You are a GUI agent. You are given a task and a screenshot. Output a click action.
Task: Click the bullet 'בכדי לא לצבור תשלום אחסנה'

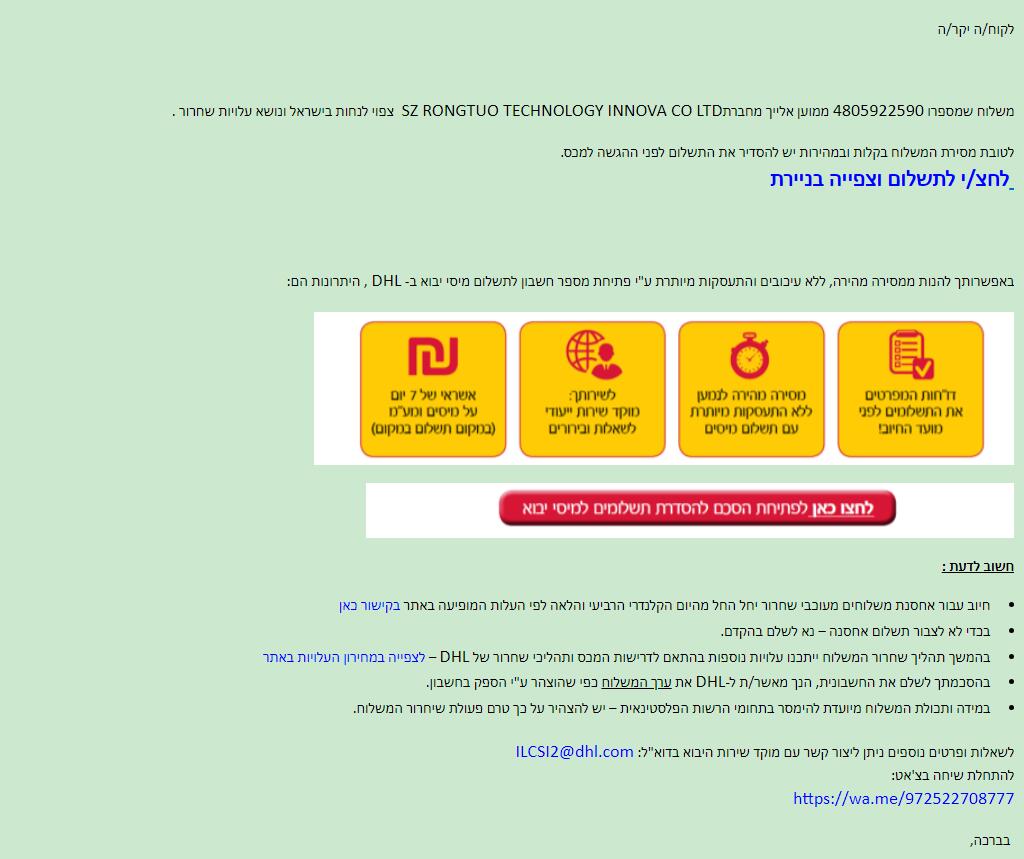pyautogui.click(x=856, y=631)
